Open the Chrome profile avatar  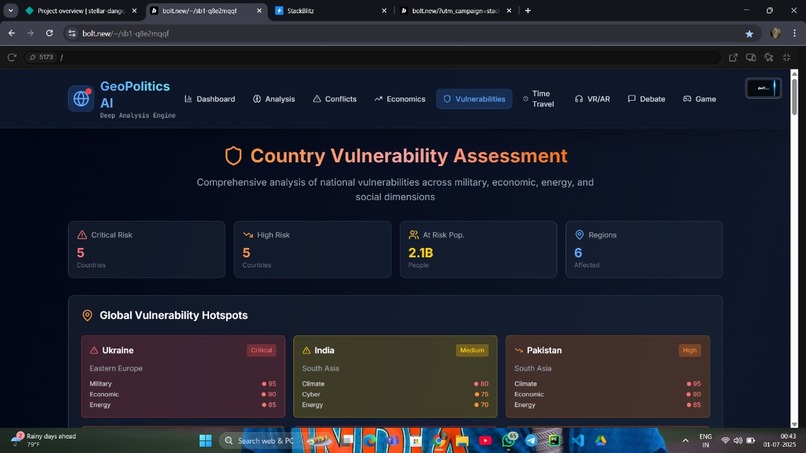tap(776, 33)
